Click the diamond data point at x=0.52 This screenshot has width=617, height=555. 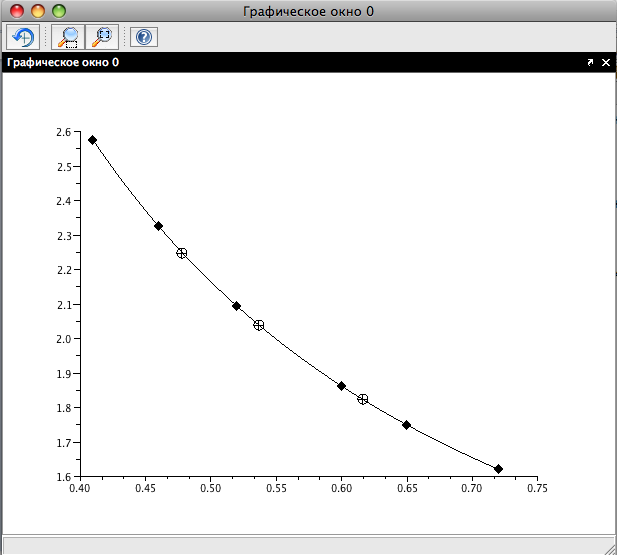(x=236, y=306)
